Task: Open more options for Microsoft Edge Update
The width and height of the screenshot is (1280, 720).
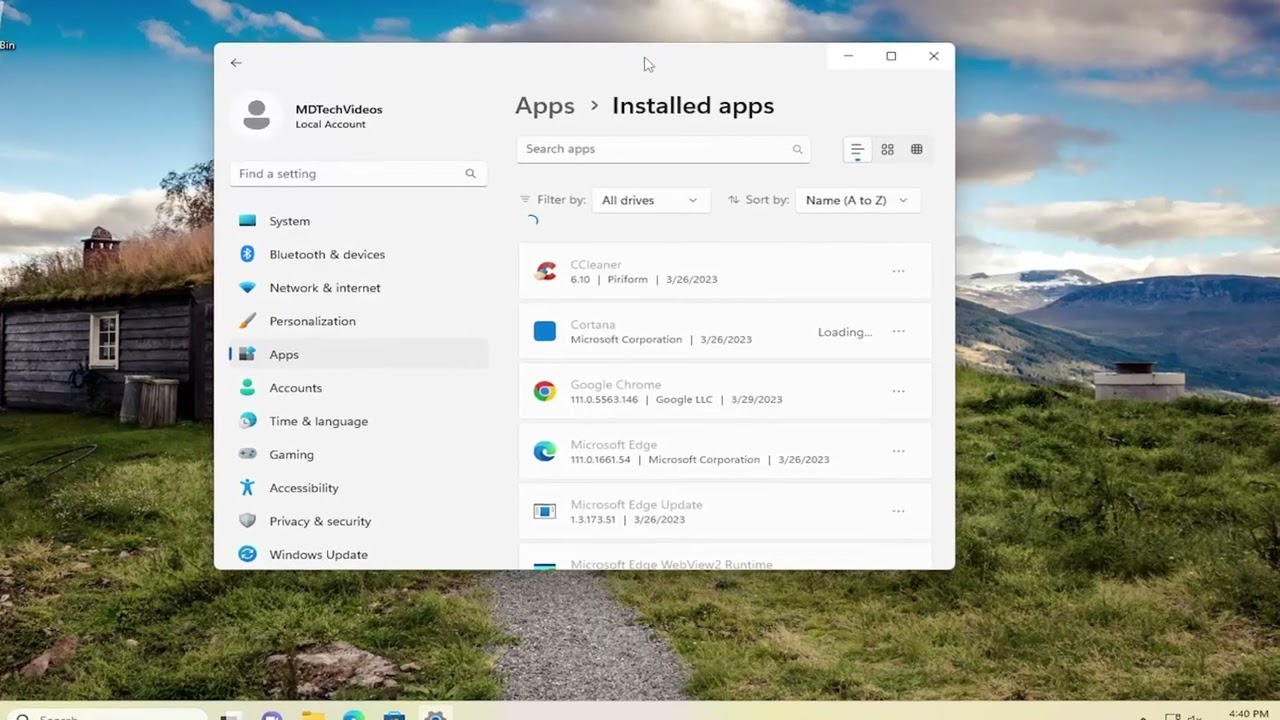Action: tap(898, 511)
